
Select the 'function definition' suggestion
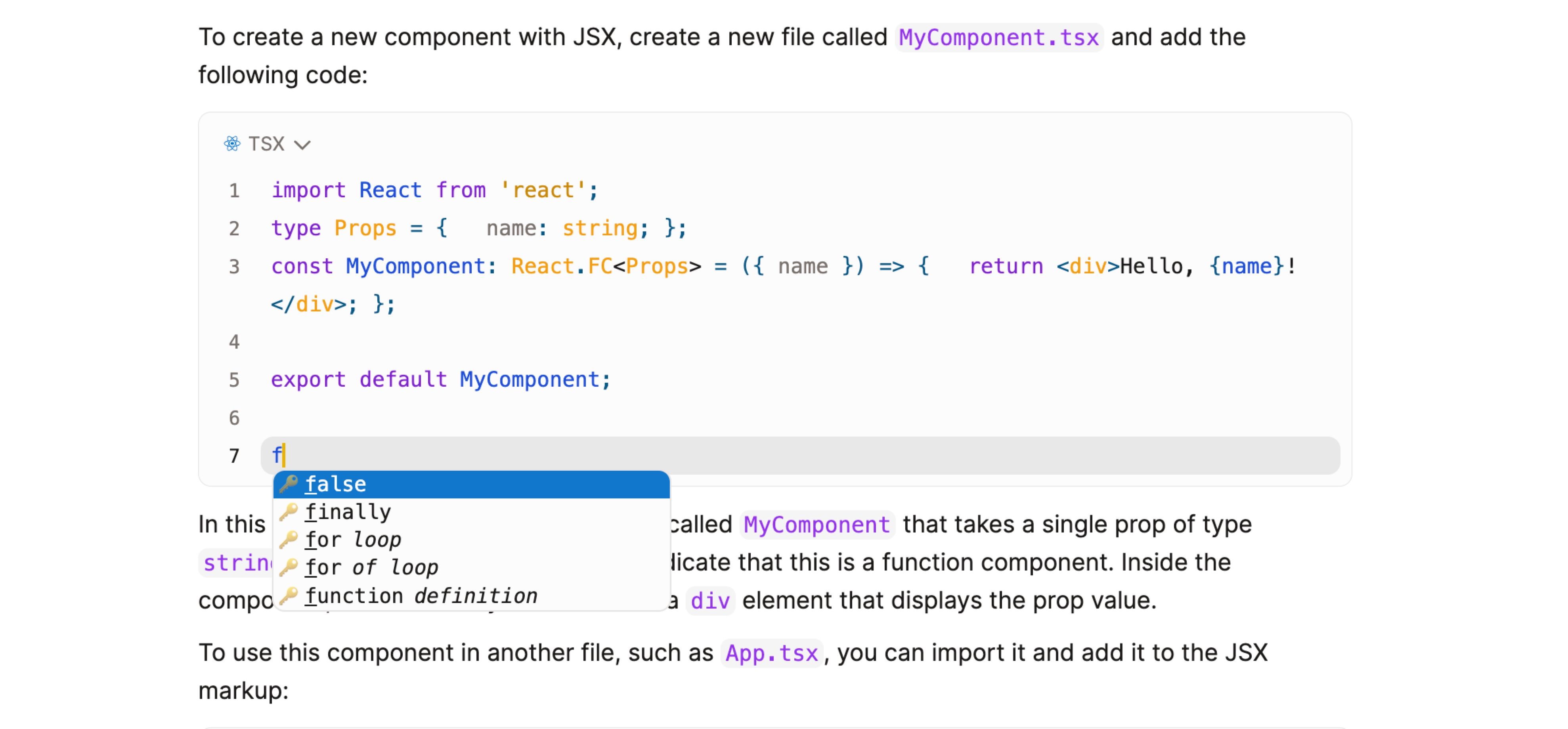coord(421,595)
